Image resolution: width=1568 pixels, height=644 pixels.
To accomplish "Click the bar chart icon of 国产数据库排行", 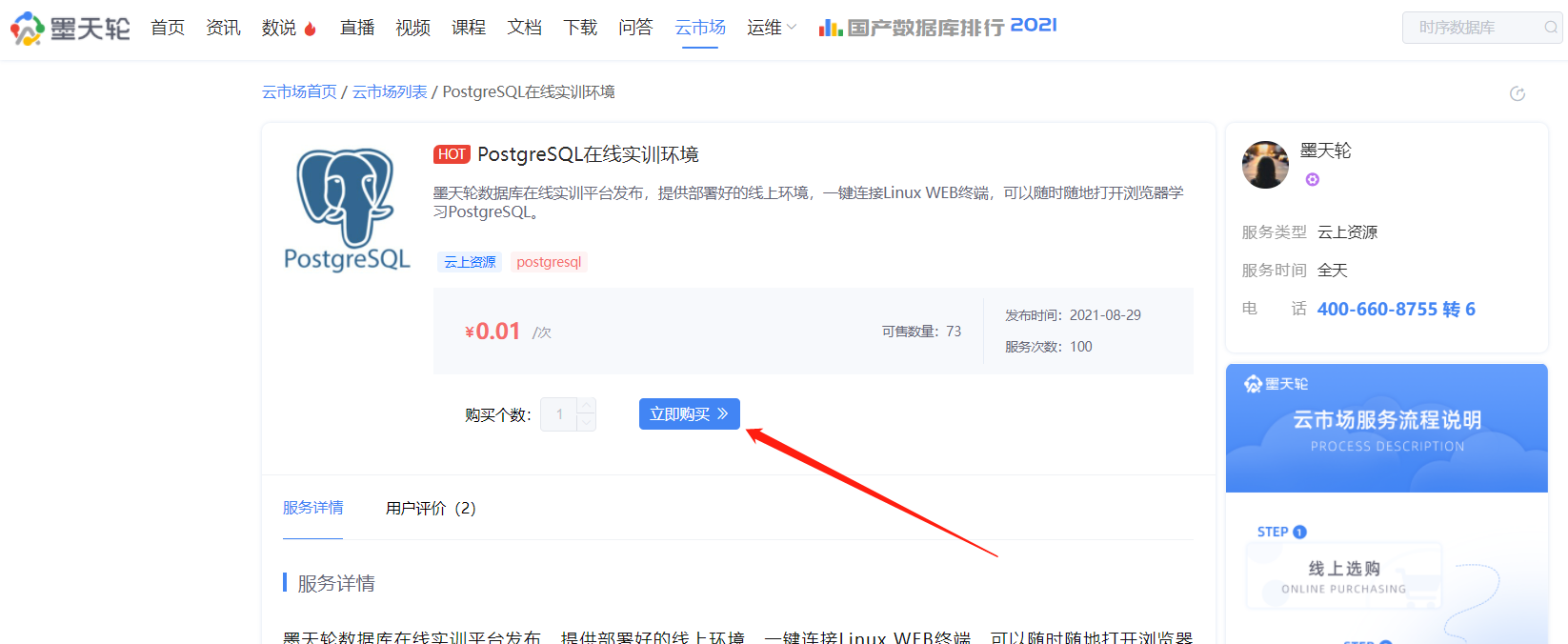I will click(831, 28).
